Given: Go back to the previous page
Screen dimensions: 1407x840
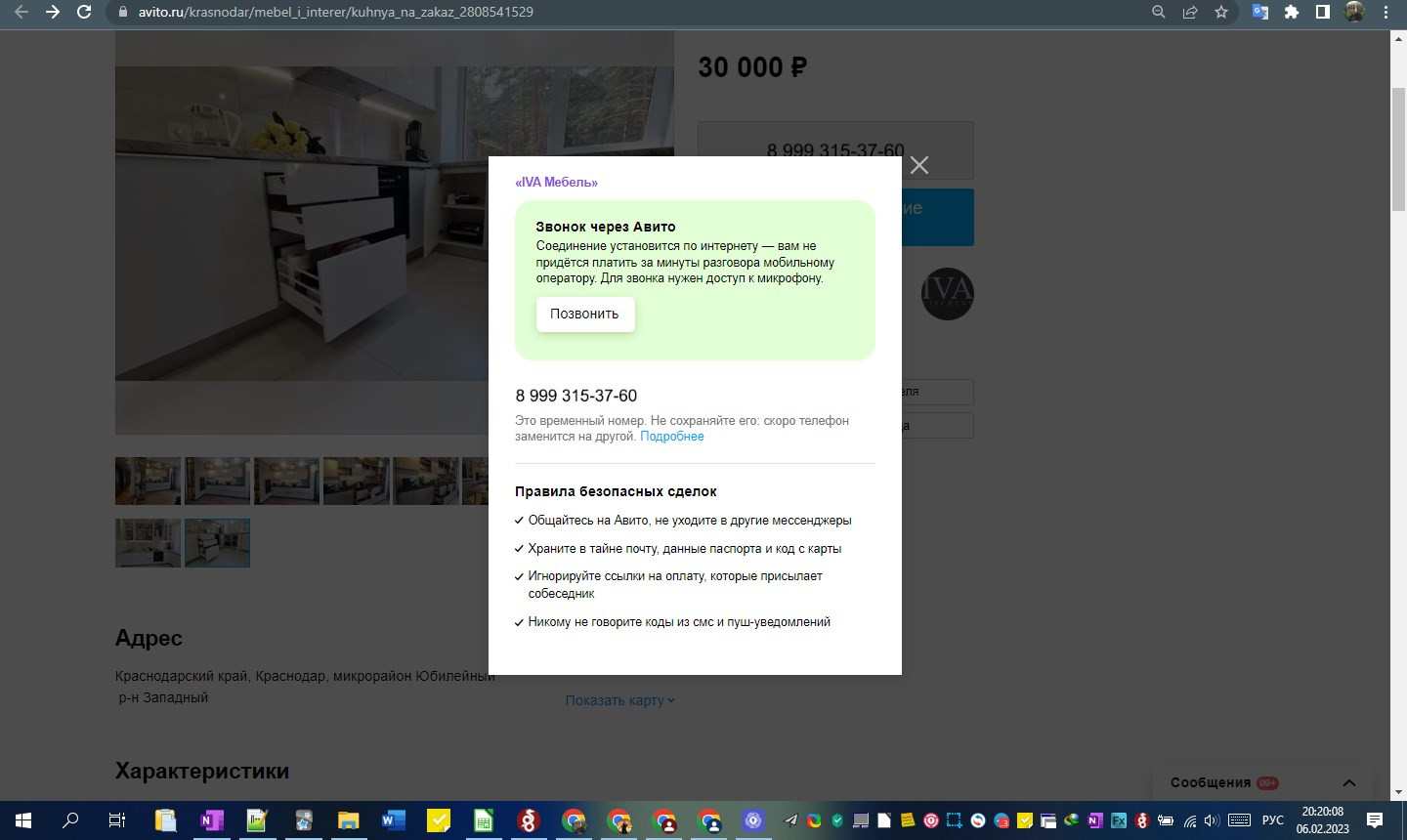Looking at the screenshot, I should coord(21,12).
